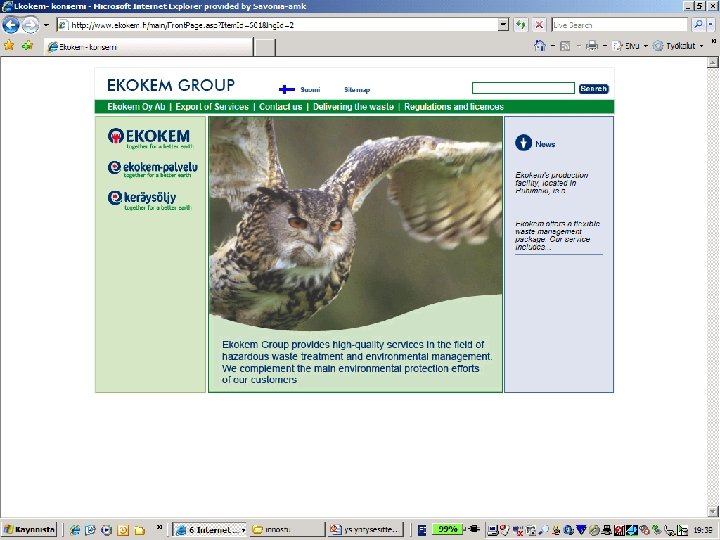Click into the browser address bar
This screenshot has height=540, width=720.
click(277, 25)
